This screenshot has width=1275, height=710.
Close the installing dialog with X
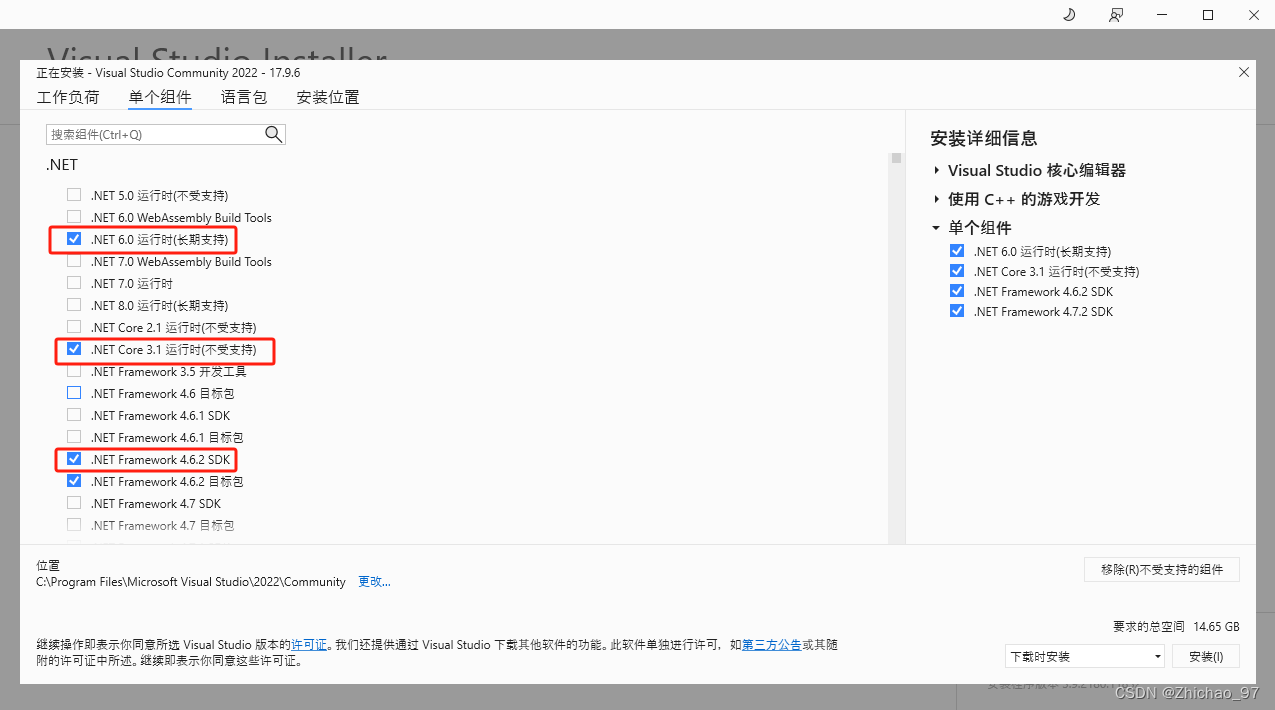(1244, 72)
